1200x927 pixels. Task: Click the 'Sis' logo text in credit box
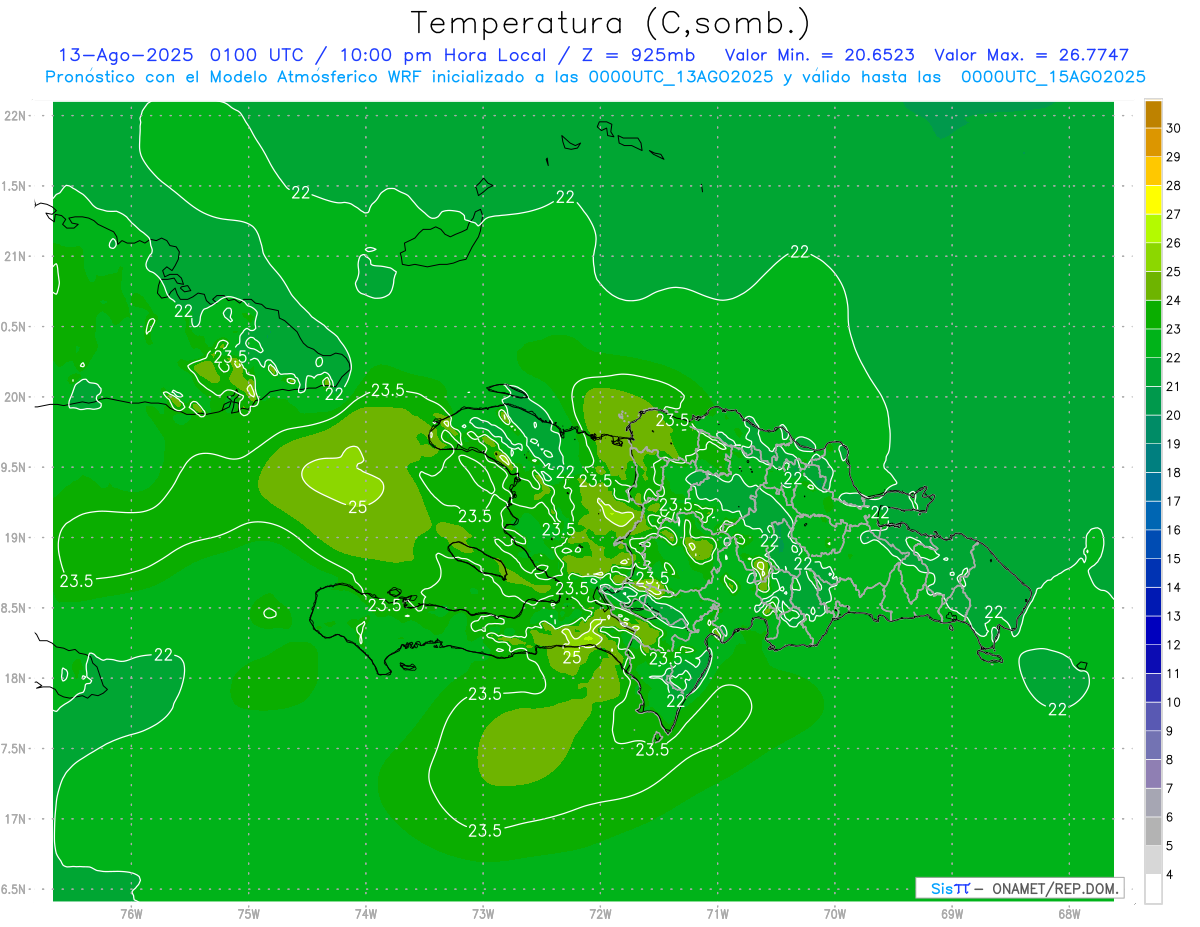click(941, 888)
